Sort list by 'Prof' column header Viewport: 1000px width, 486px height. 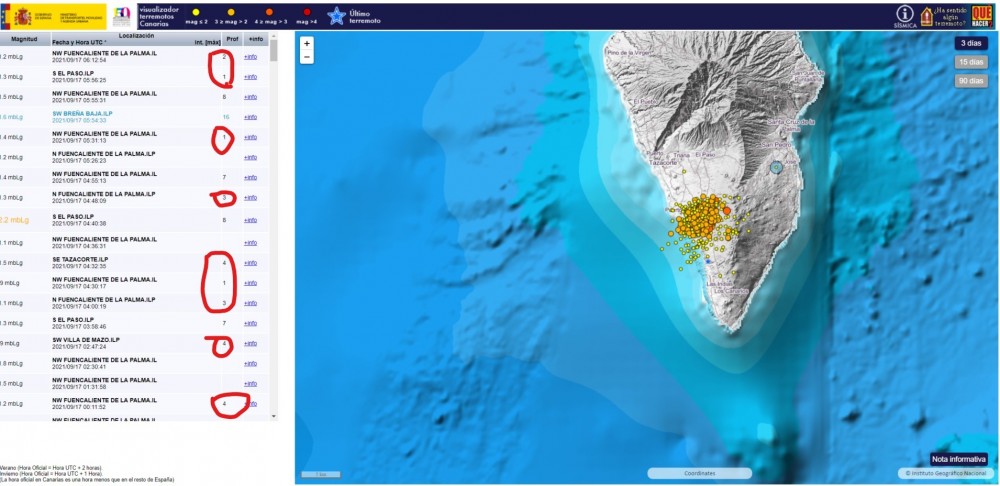232,39
